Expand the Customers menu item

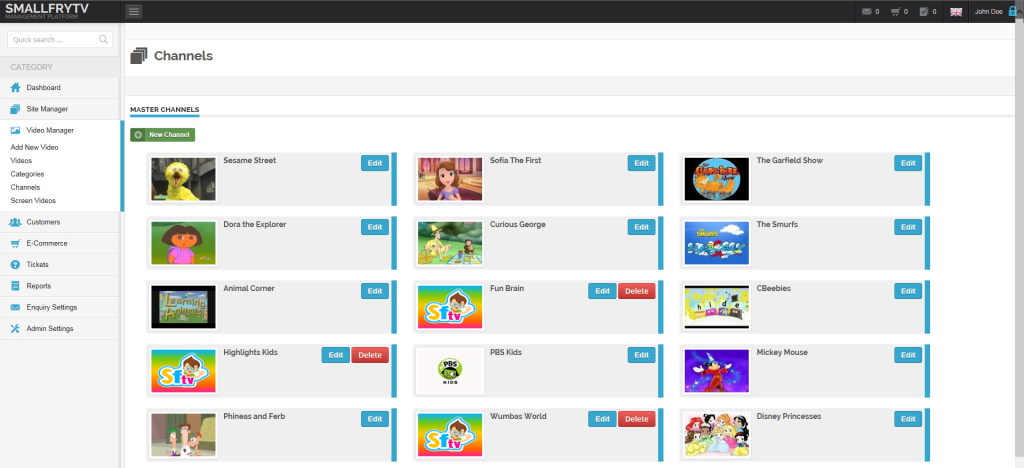pos(59,222)
